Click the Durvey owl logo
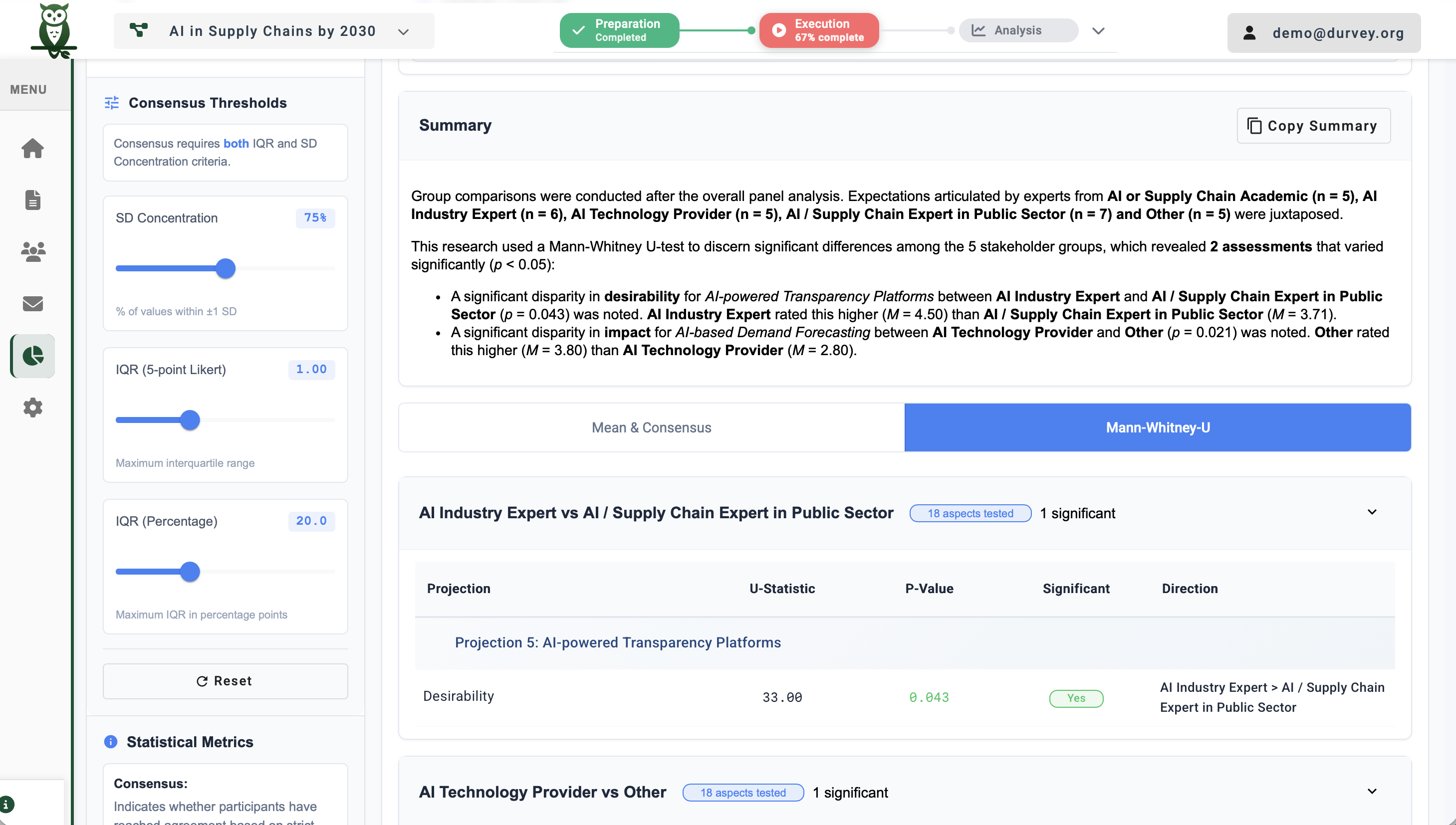Viewport: 1456px width, 825px height. [x=54, y=29]
